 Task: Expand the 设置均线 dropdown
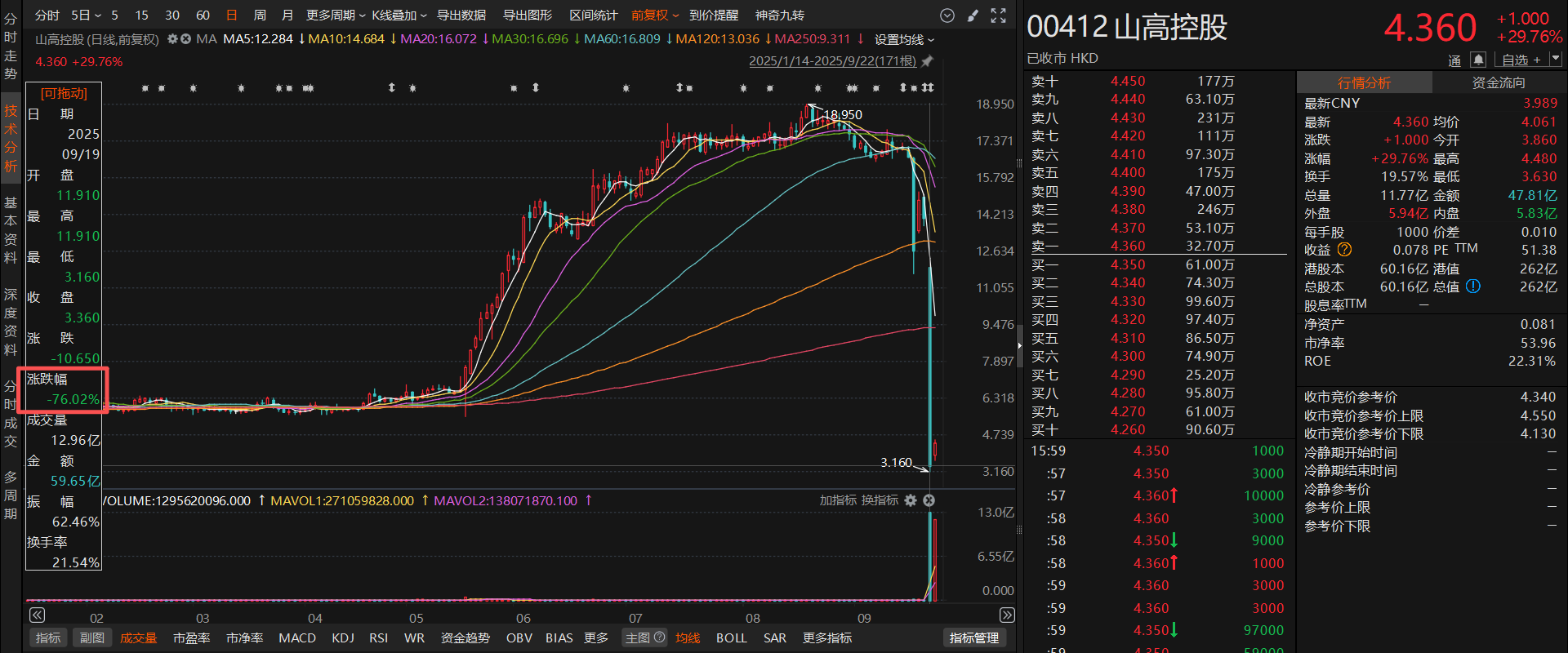point(904,39)
